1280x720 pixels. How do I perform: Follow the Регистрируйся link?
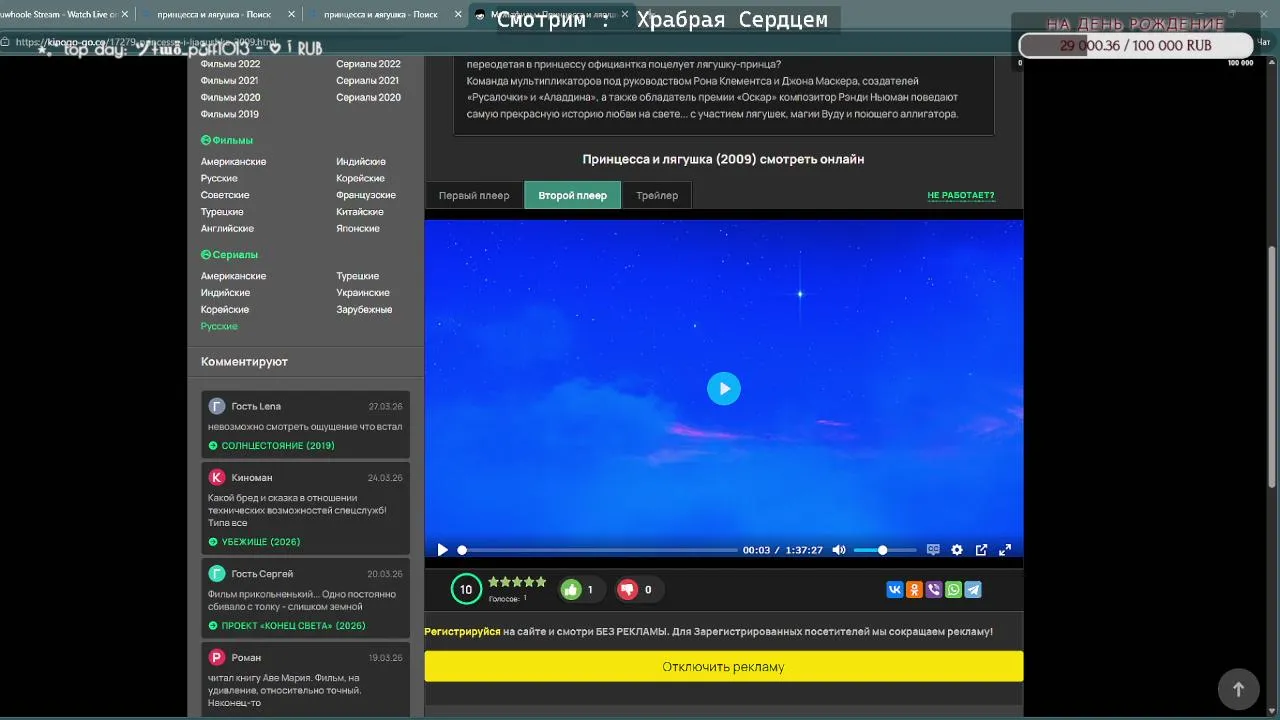coord(462,632)
